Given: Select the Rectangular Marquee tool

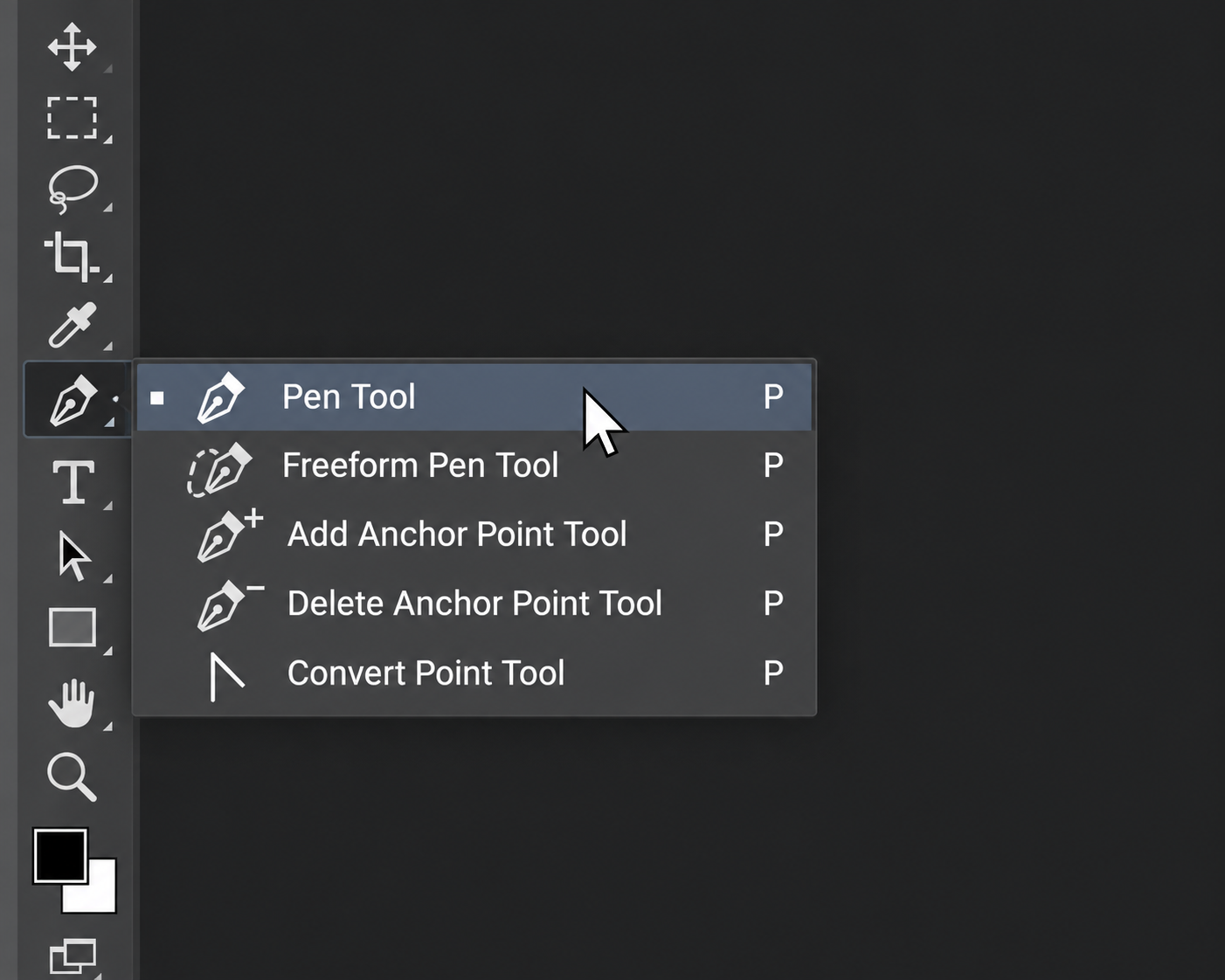Looking at the screenshot, I should (72, 118).
